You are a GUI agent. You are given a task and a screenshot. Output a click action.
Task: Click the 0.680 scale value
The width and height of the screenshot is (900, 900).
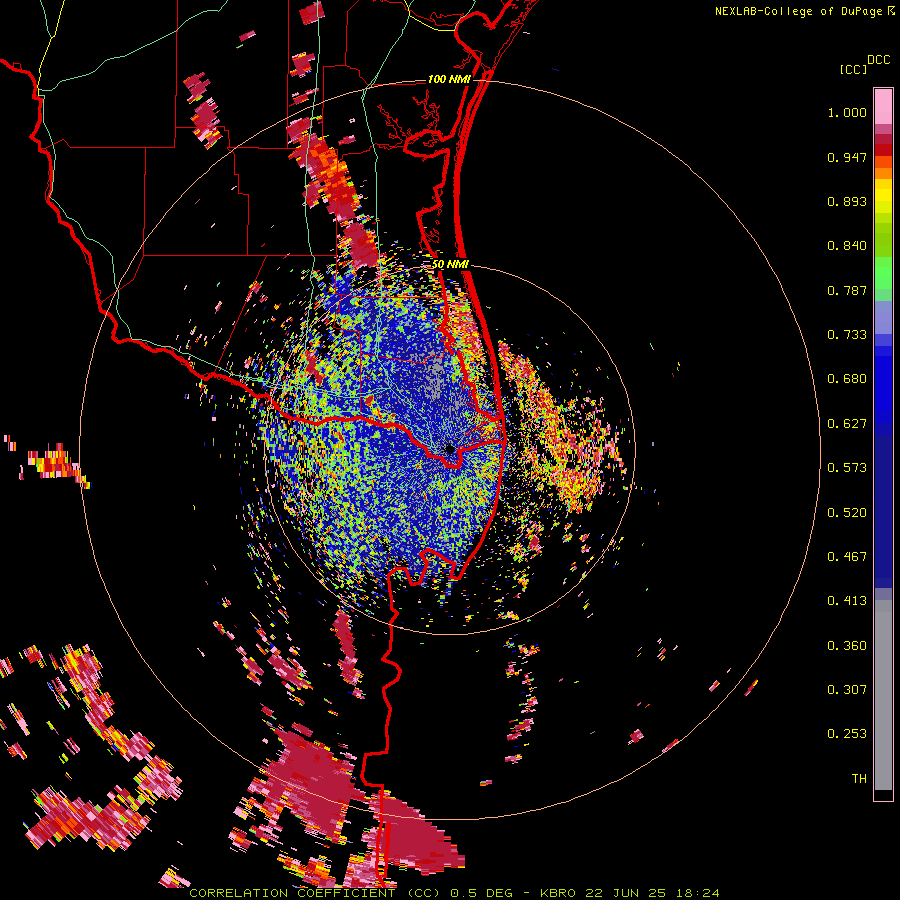(x=847, y=379)
